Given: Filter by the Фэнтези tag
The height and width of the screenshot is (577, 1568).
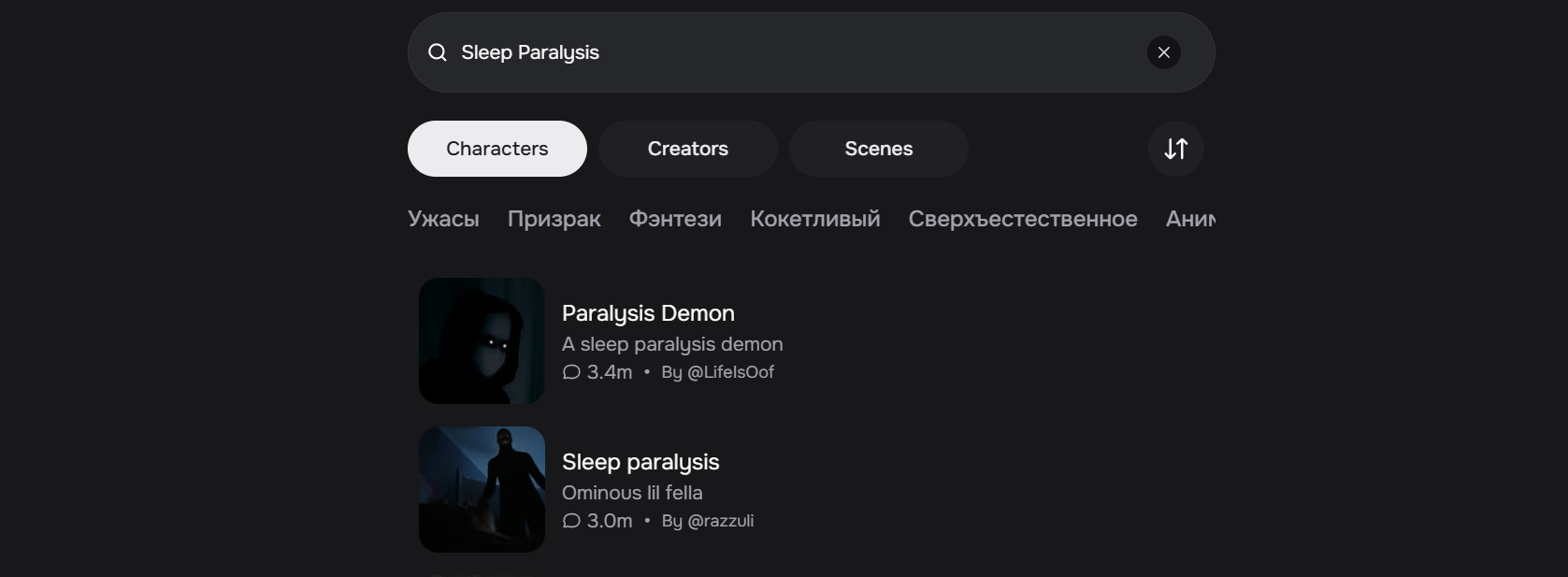Looking at the screenshot, I should pyautogui.click(x=675, y=219).
